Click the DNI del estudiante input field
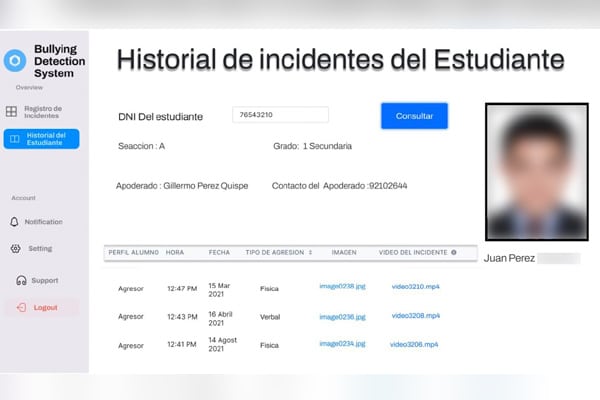The width and height of the screenshot is (600, 400). [x=280, y=116]
